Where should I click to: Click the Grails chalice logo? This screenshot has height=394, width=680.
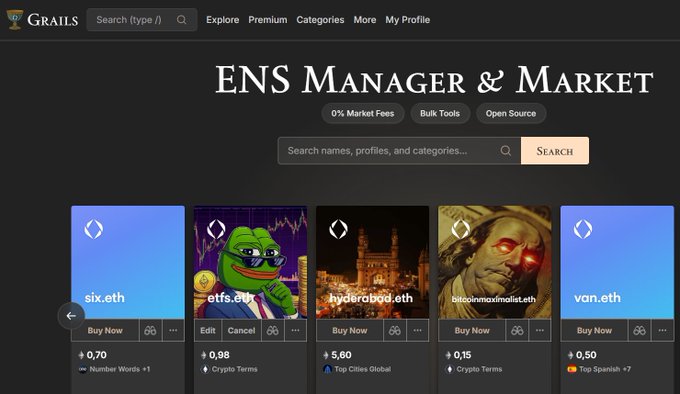tap(15, 20)
